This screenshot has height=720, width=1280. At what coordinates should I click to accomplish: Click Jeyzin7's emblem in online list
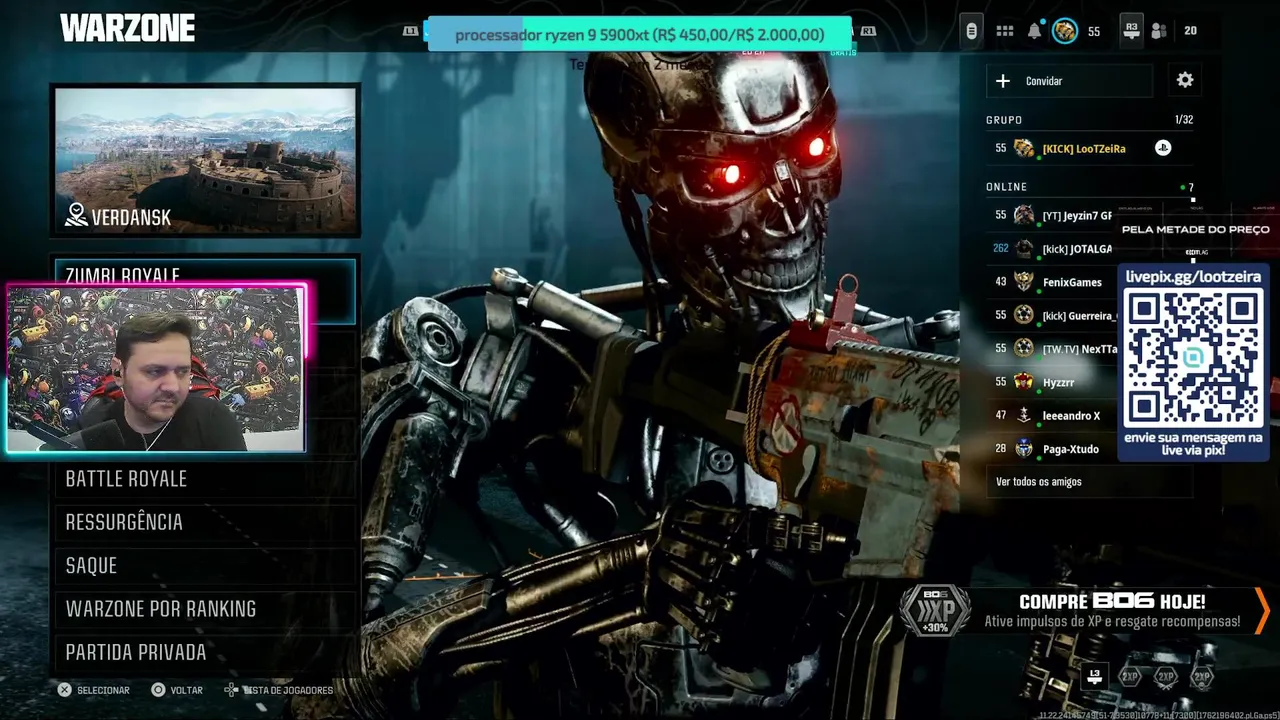(1023, 215)
